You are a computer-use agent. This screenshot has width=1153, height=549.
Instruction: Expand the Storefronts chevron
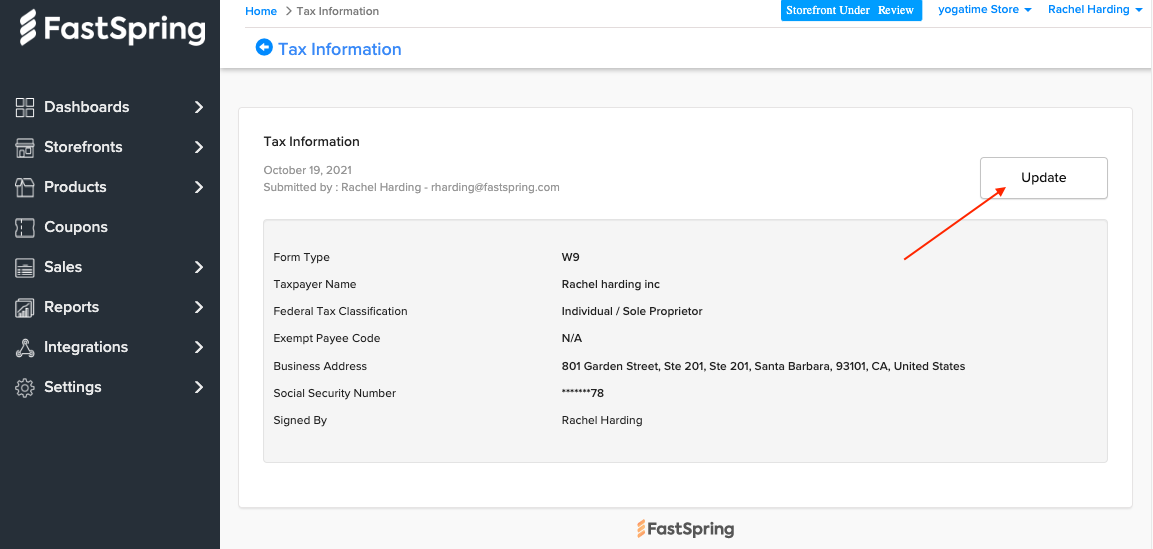199,147
